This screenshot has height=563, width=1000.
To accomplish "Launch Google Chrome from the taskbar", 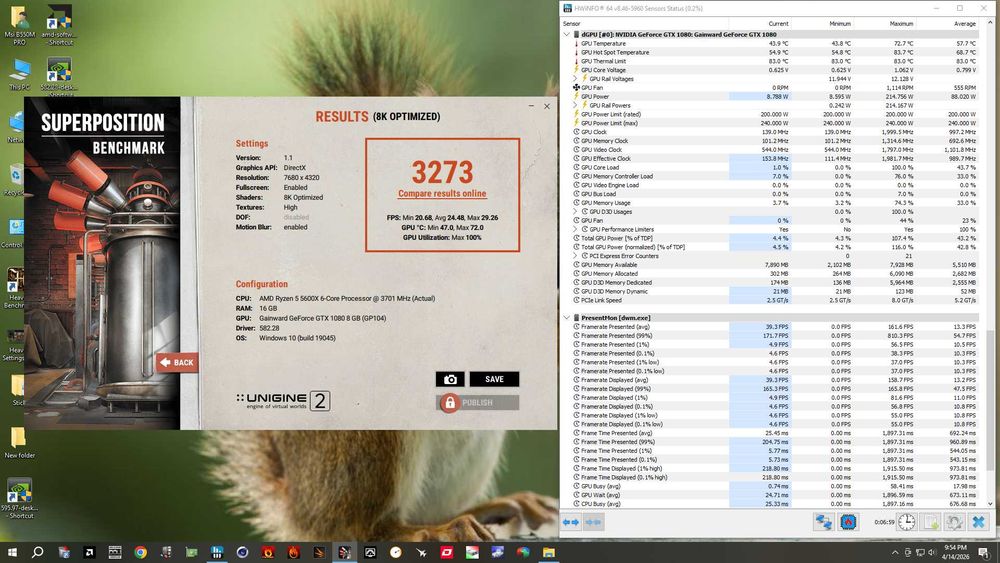I will [x=140, y=552].
